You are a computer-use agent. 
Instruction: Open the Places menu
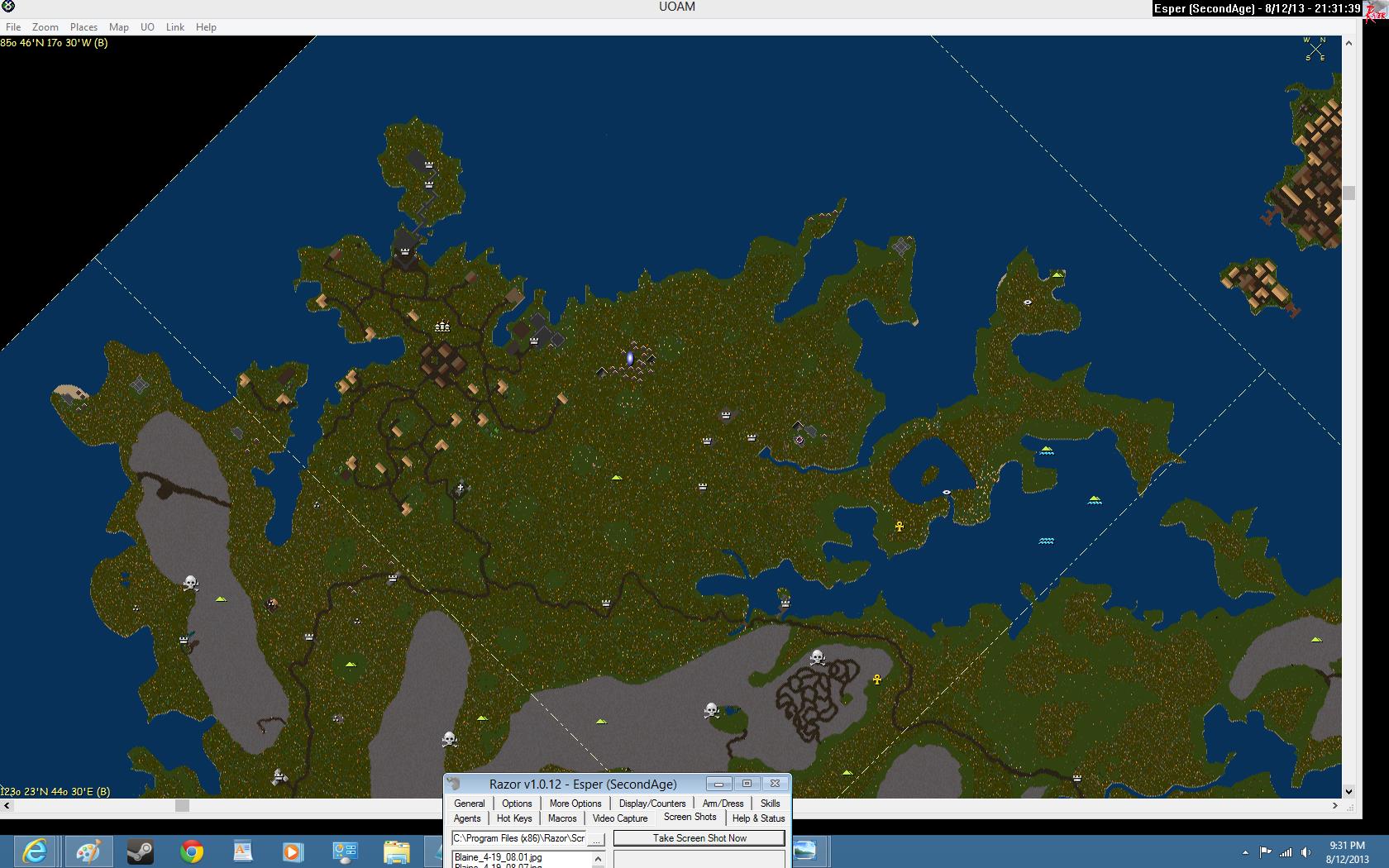coord(84,27)
